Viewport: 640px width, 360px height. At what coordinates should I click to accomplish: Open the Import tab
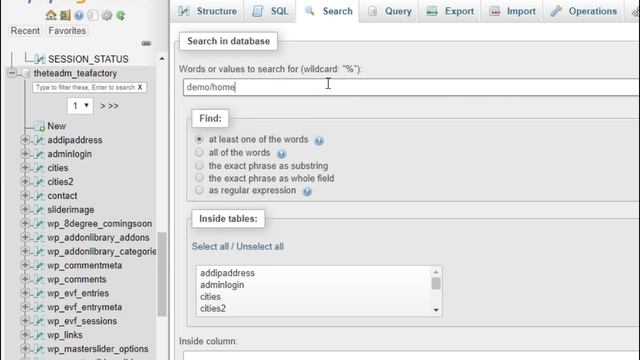(512, 11)
